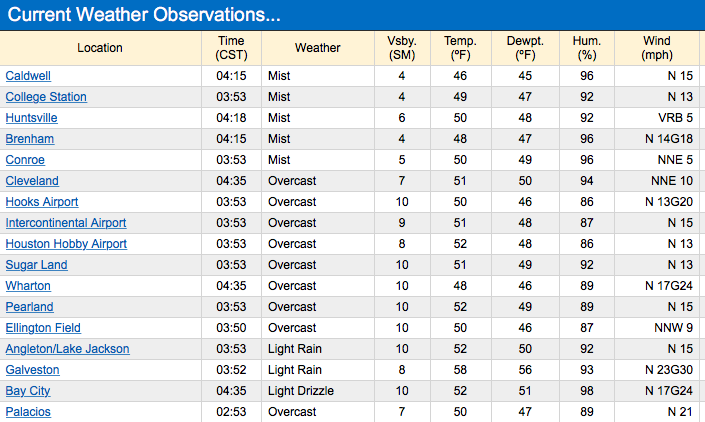Screen dimensions: 705x422
Task: Open the Bay City link
Action: [x=28, y=391]
